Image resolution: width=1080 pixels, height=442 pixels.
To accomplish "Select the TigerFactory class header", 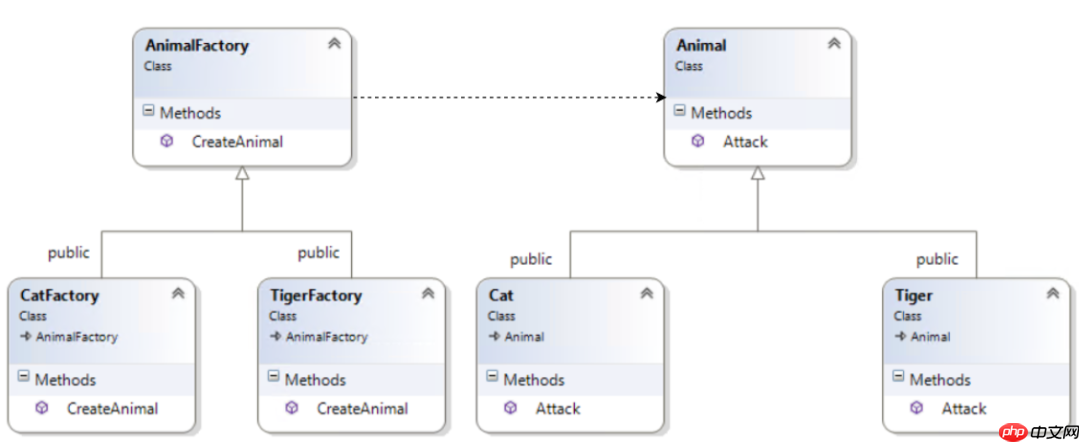I will coord(315,296).
